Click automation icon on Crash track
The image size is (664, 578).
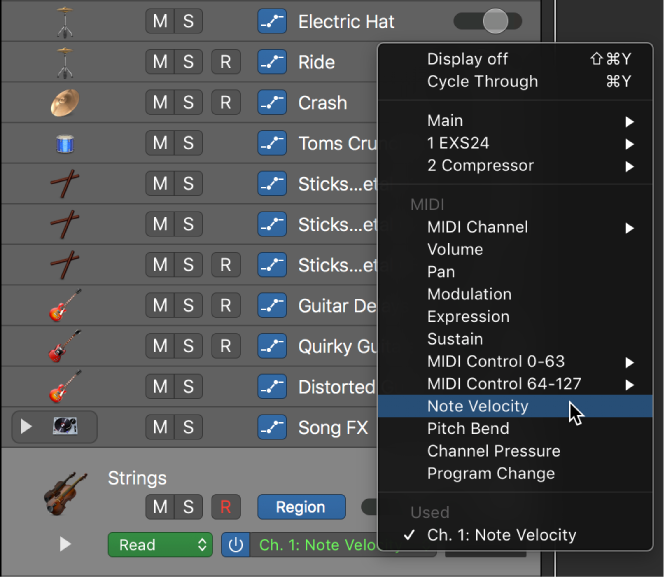pos(272,102)
